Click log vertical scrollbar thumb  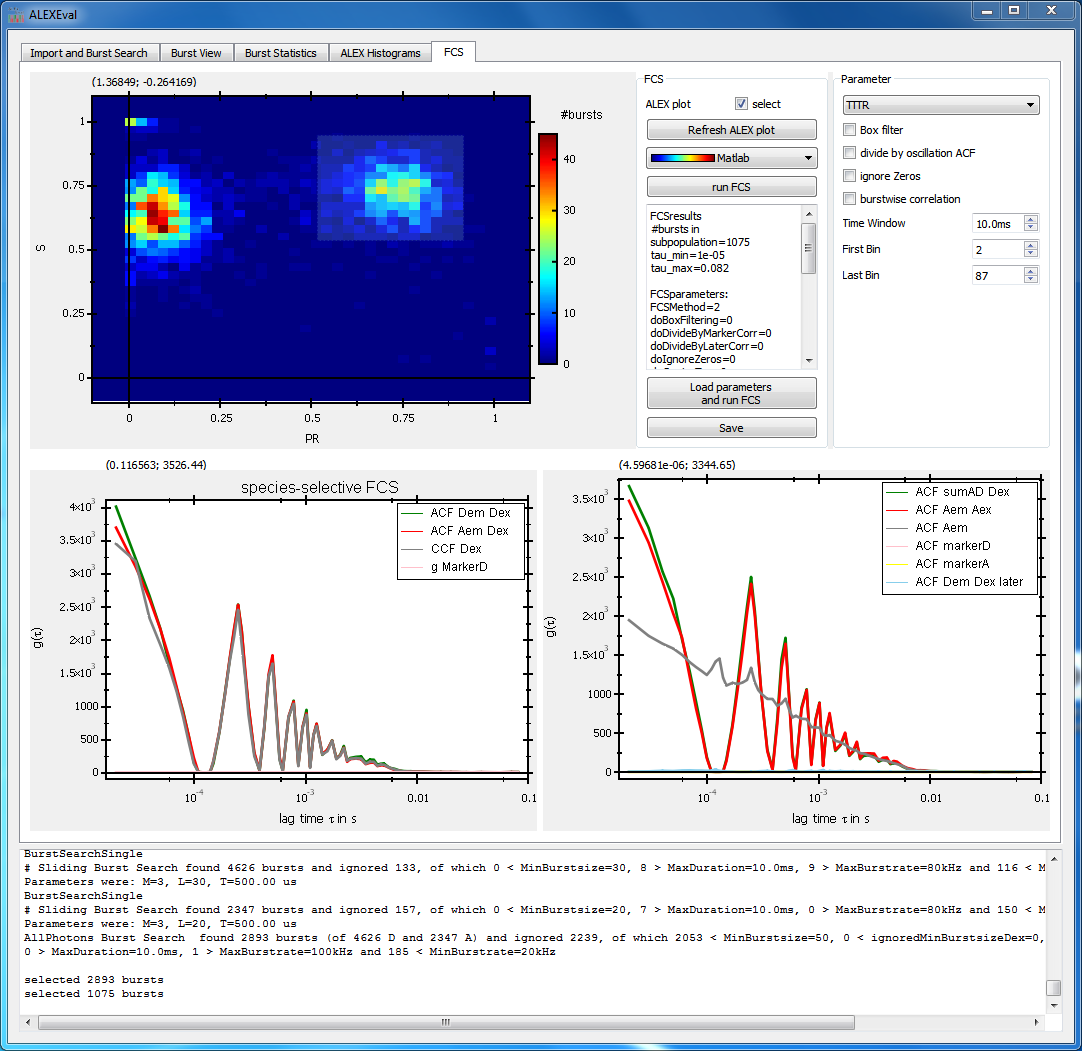point(1053,988)
